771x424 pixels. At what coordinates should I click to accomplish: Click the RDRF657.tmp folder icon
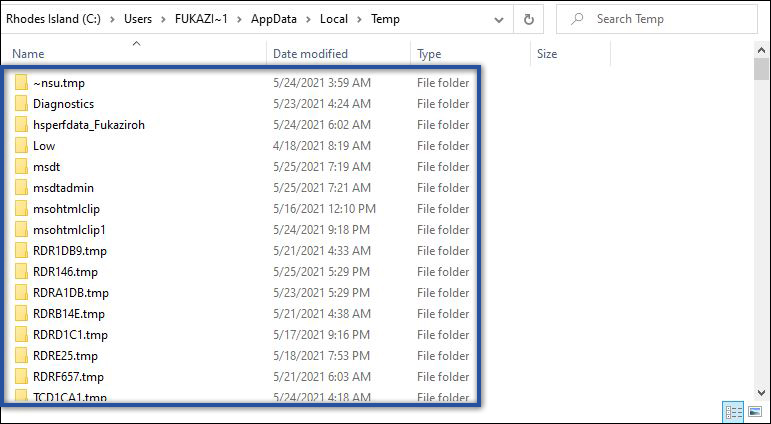tap(21, 377)
